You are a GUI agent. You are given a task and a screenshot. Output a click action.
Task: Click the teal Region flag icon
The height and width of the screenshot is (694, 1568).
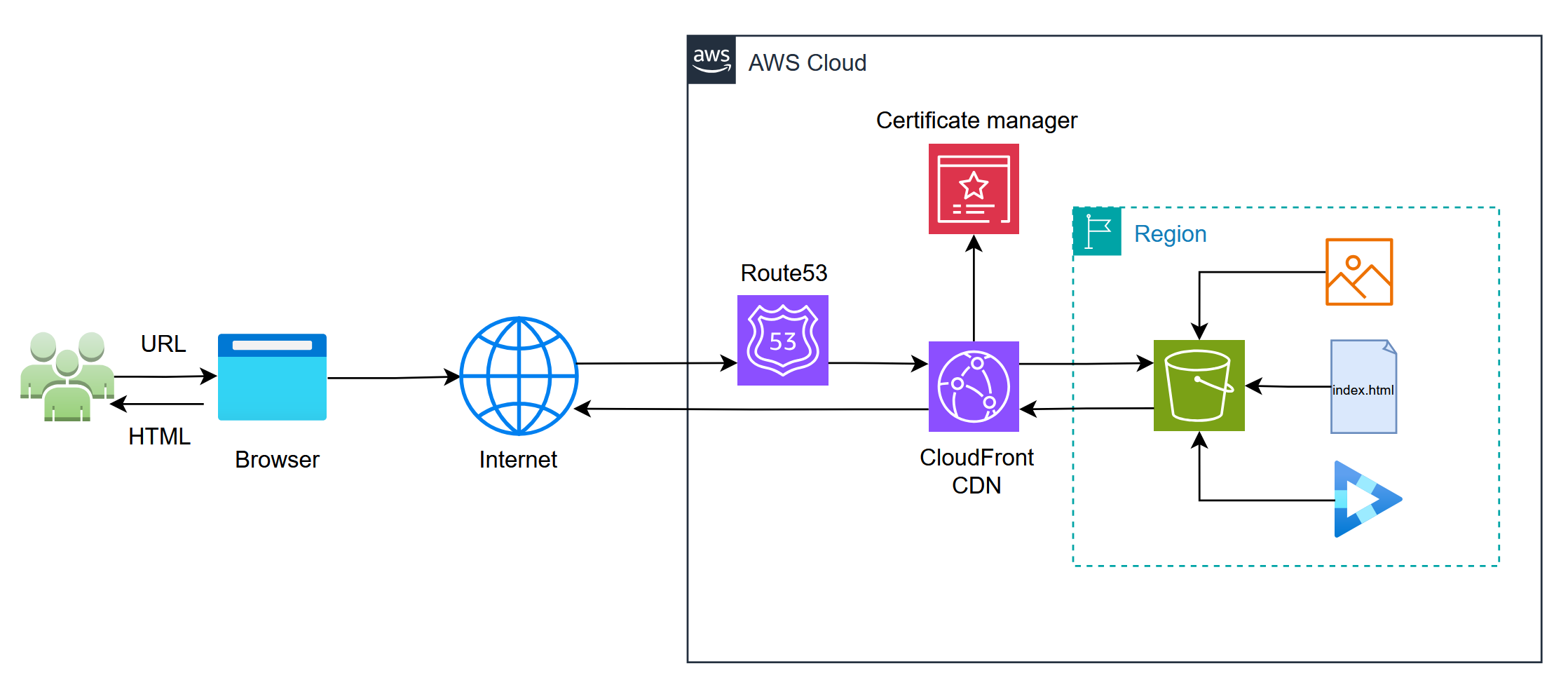pyautogui.click(x=1098, y=231)
